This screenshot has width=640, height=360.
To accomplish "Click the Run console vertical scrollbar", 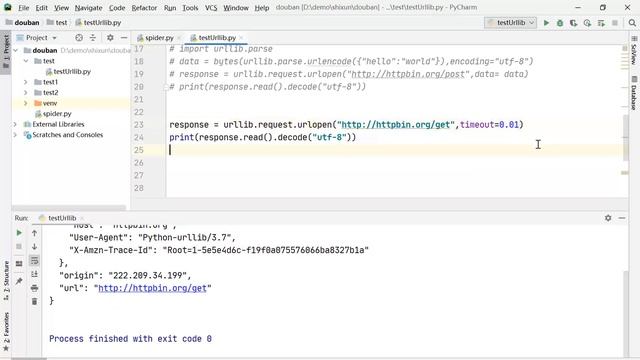I will pos(625,313).
